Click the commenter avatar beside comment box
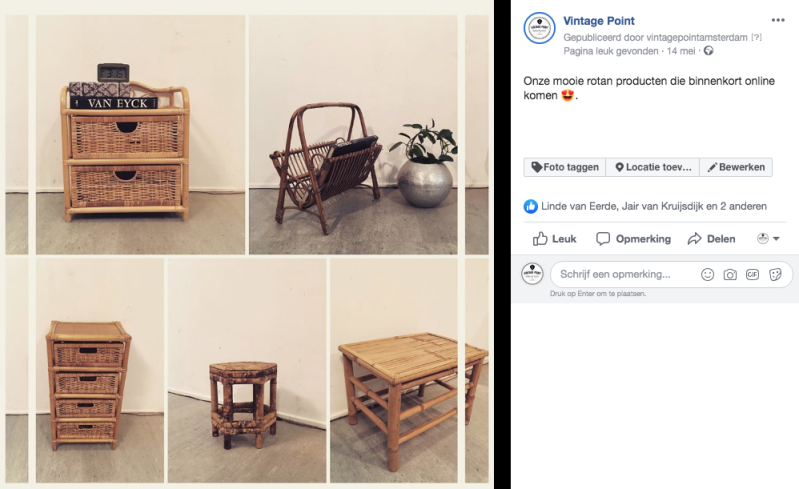 (532, 274)
